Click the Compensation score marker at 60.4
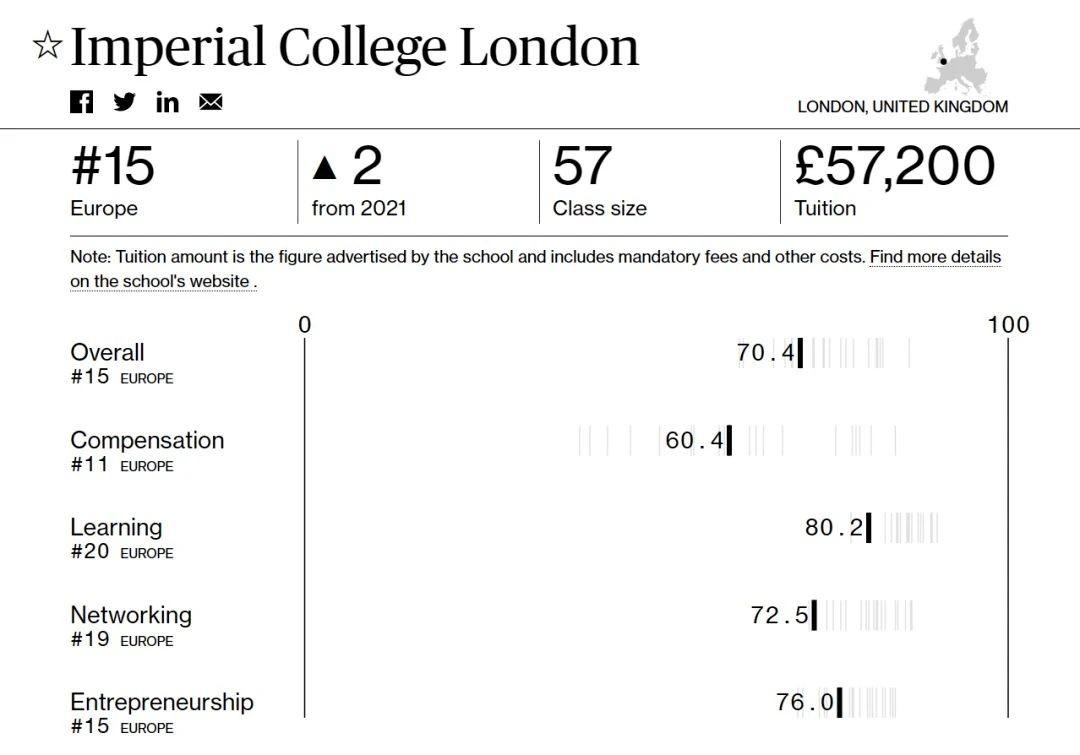 tap(729, 440)
